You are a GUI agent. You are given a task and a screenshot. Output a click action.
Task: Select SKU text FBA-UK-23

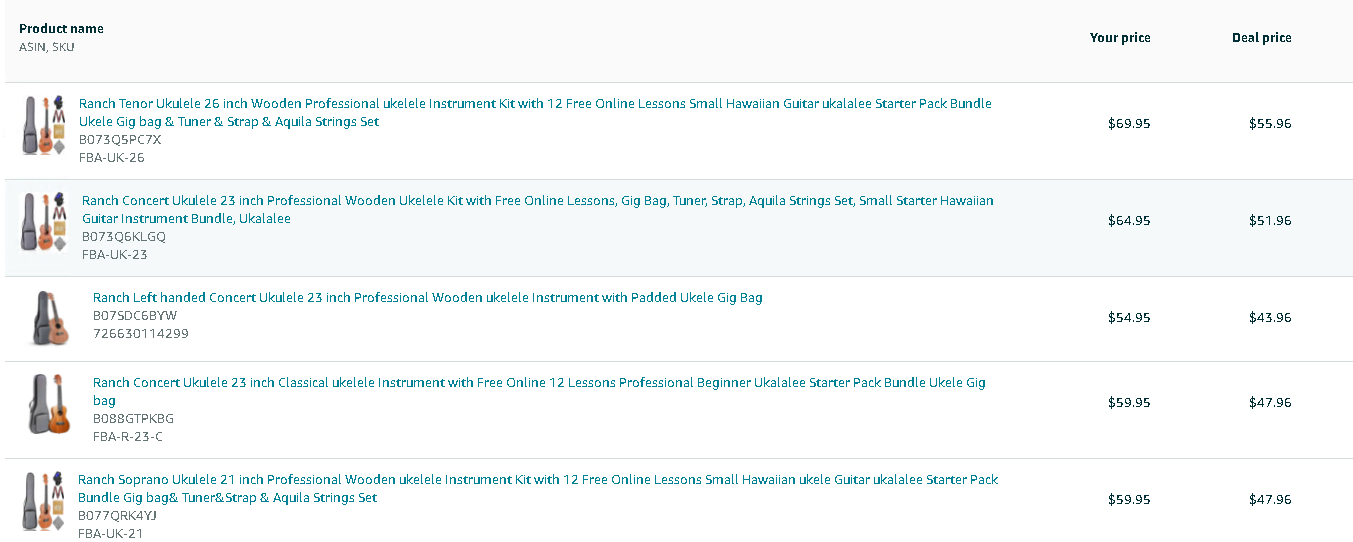115,254
